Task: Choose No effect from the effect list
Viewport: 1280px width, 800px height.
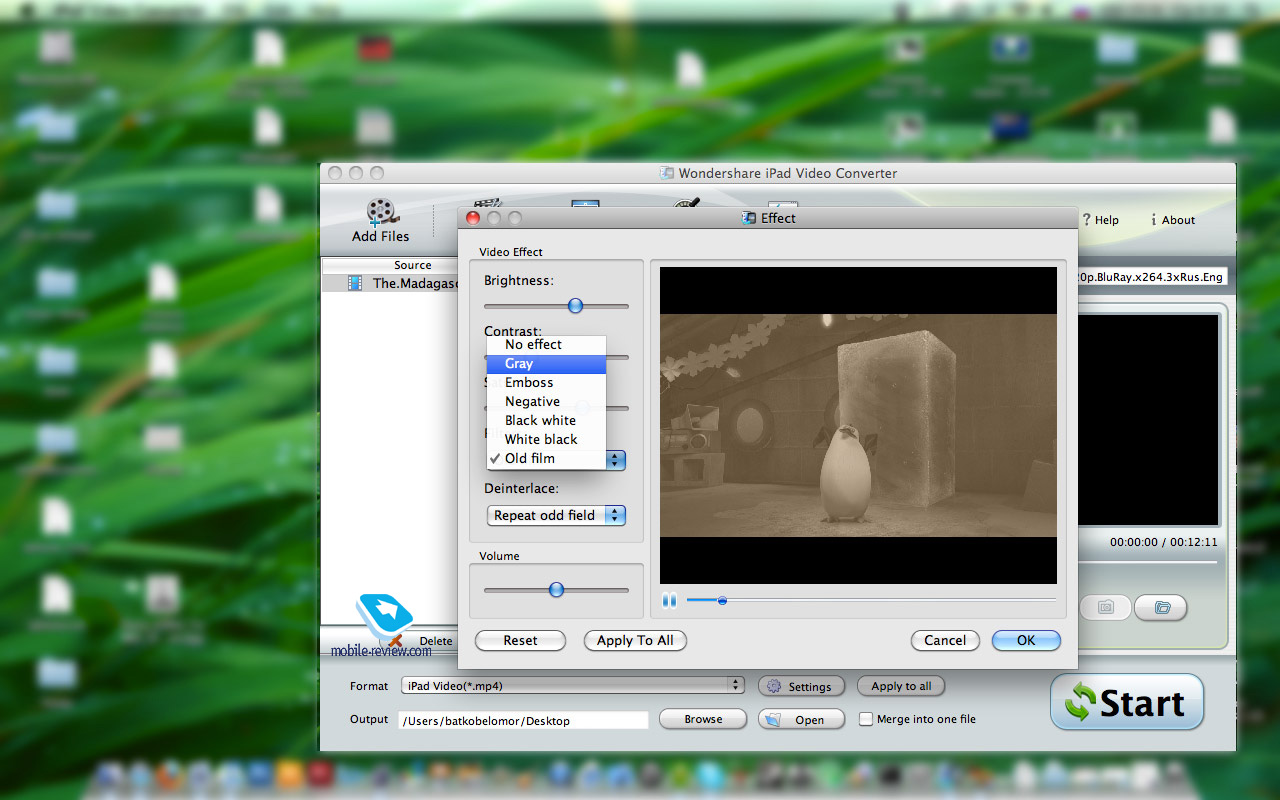Action: 546,345
